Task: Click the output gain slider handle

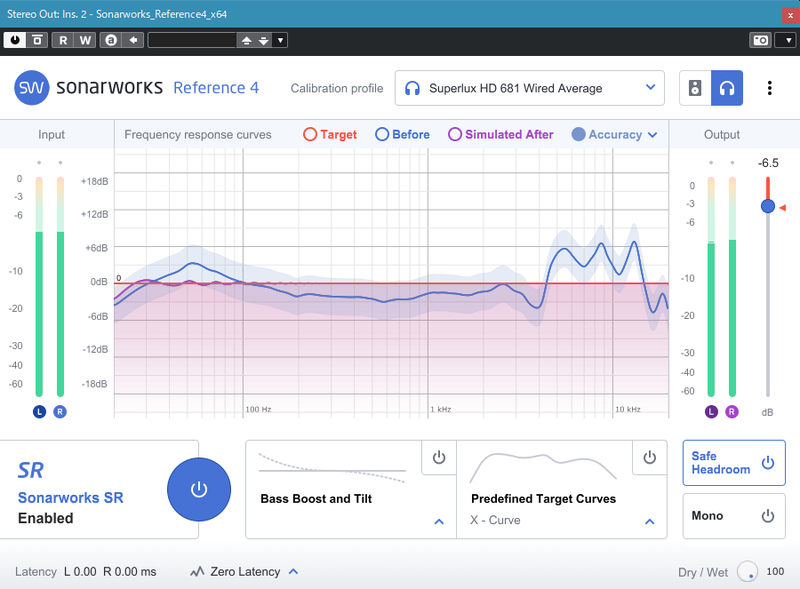Action: pos(768,206)
